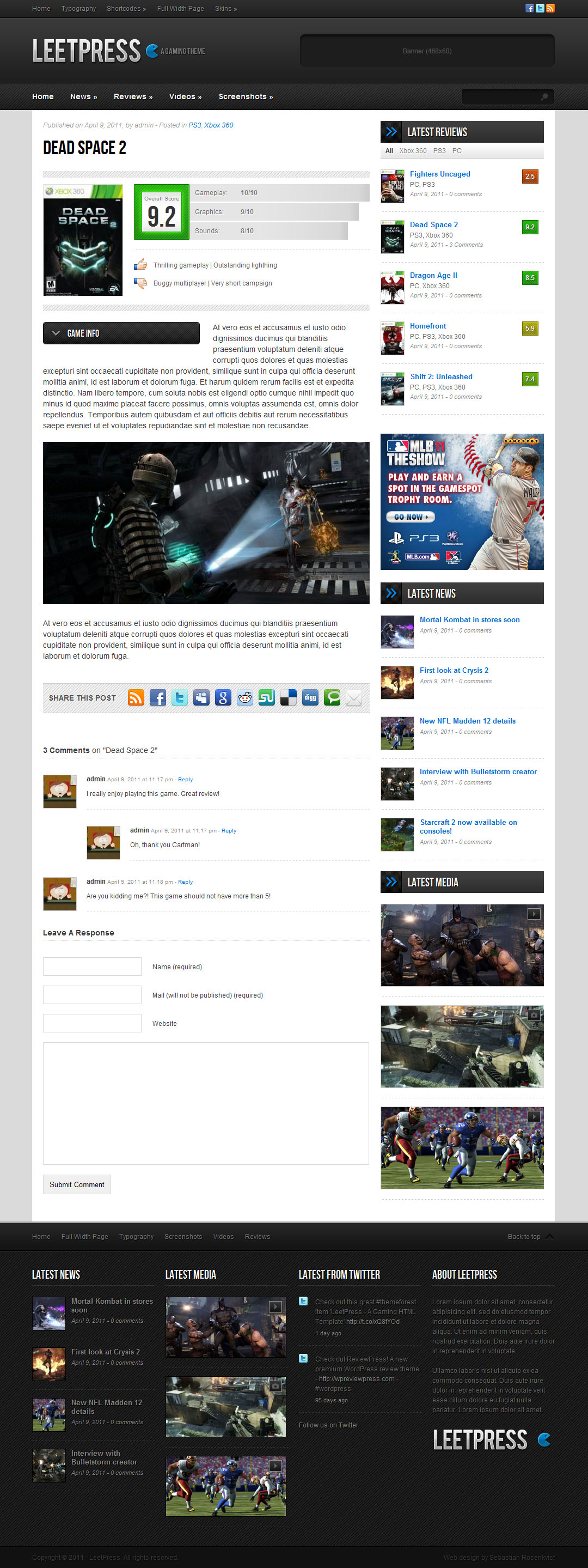The height and width of the screenshot is (1568, 588).
Task: Click the footer Reviews link
Action: pyautogui.click(x=257, y=1236)
